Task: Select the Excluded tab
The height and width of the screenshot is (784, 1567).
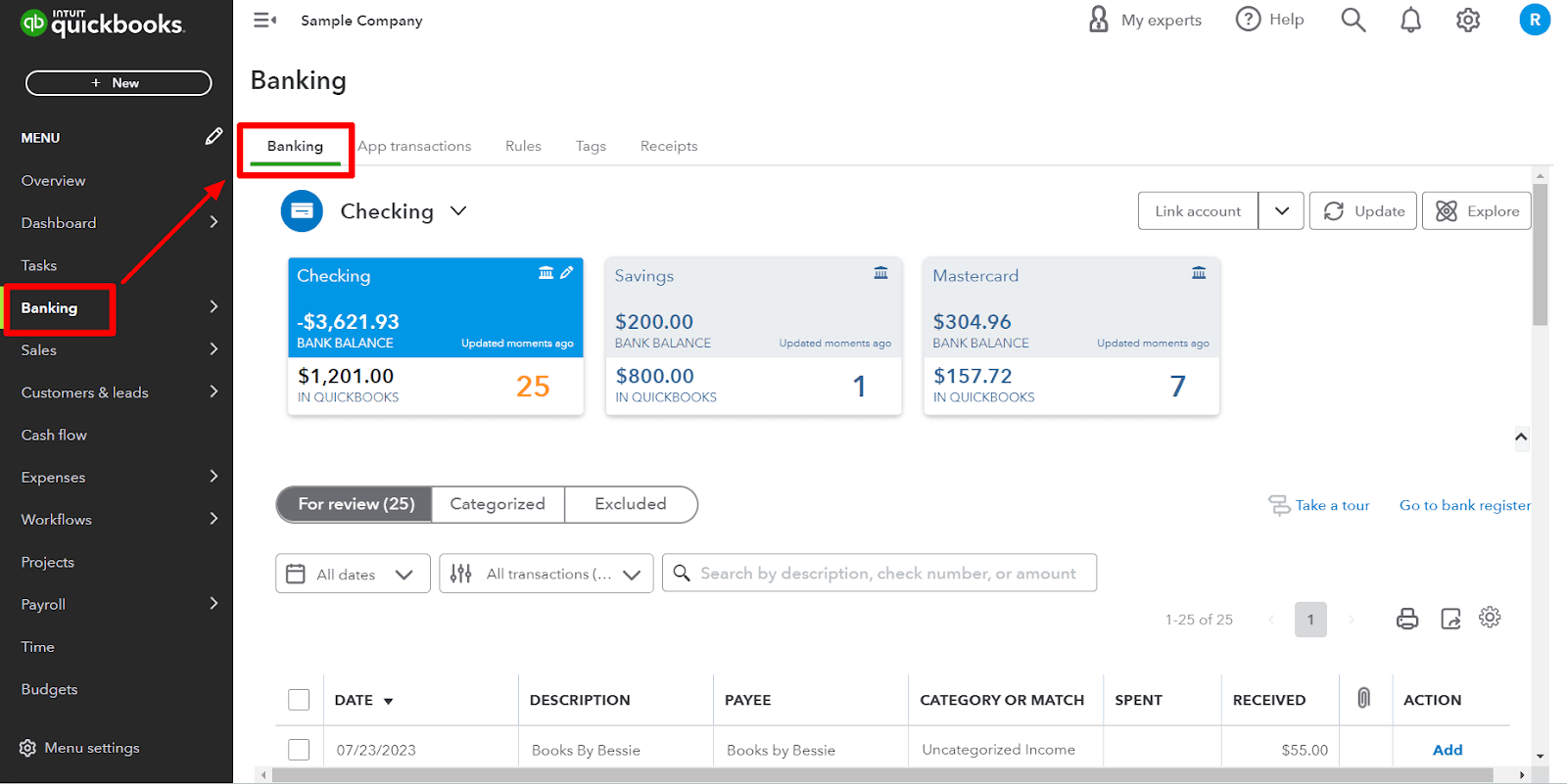Action: click(631, 504)
